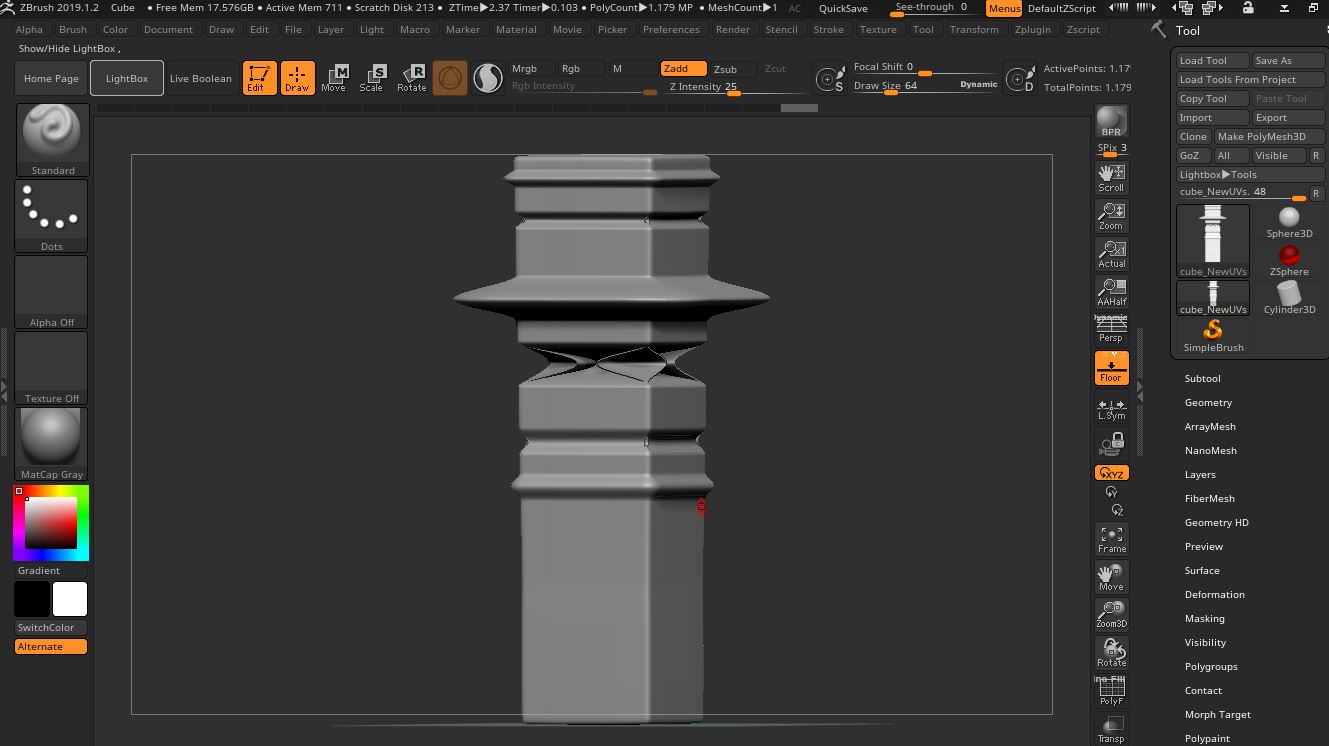
Task: Click the LightBox button
Action: [127, 78]
